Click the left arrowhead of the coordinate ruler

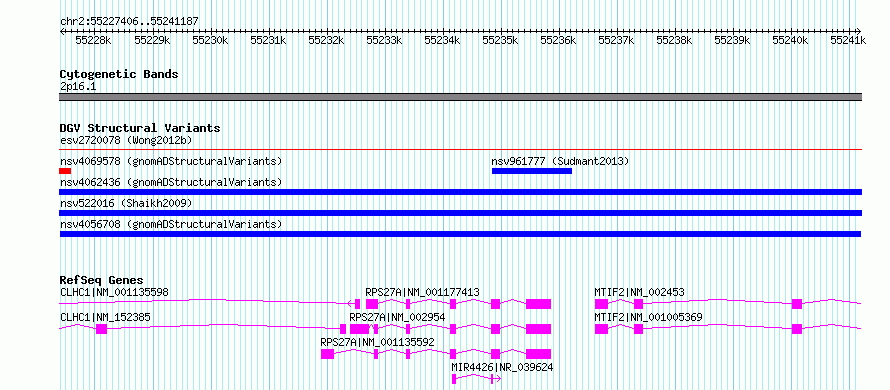click(x=62, y=31)
